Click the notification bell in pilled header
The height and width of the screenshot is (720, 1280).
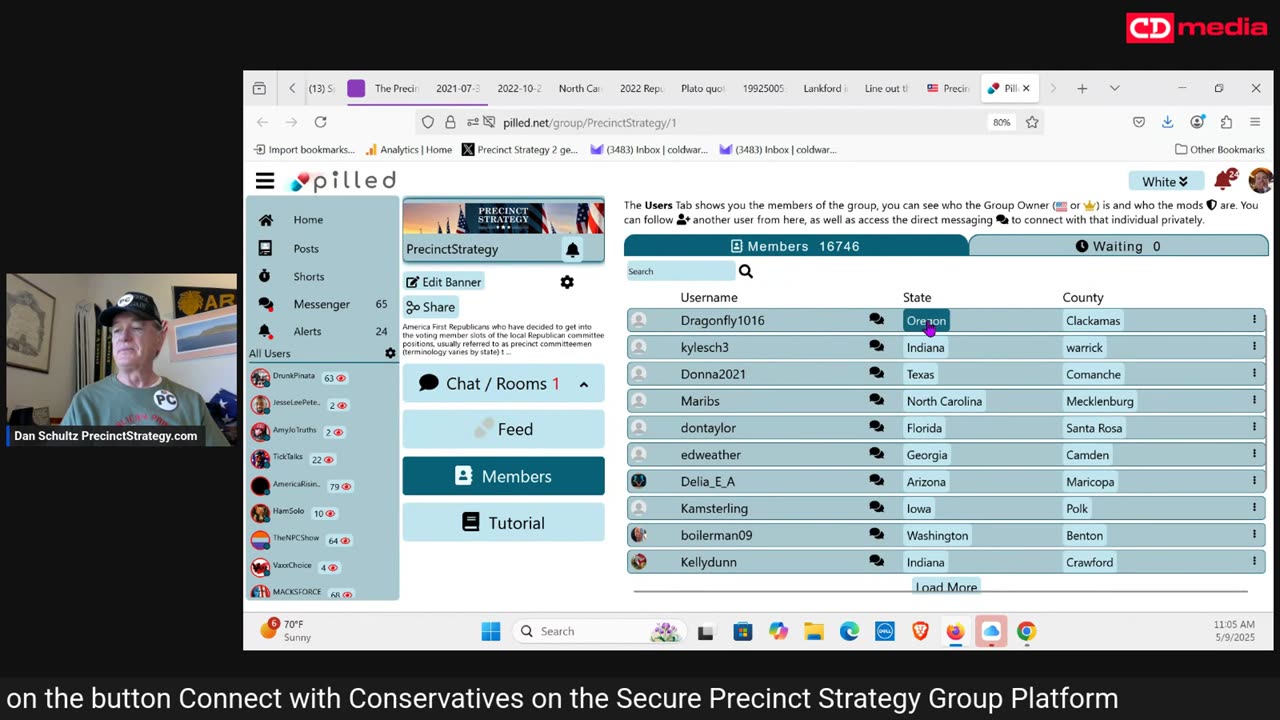(x=1222, y=181)
